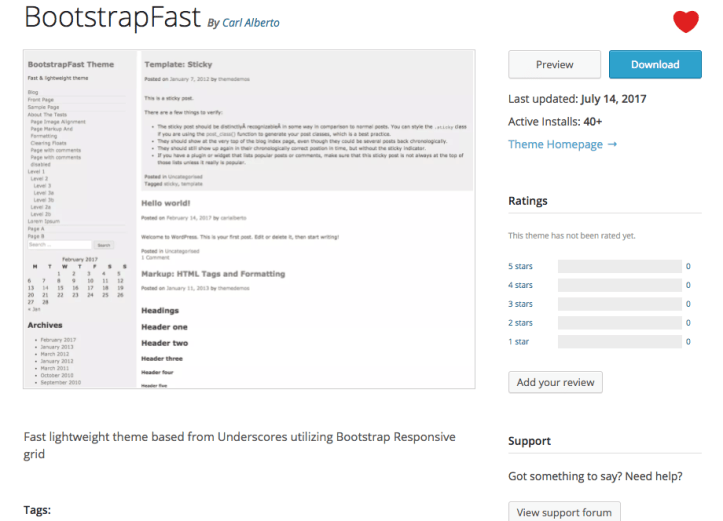This screenshot has width=723, height=521.
Task: Click the 1 star rating bar
Action: [619, 342]
